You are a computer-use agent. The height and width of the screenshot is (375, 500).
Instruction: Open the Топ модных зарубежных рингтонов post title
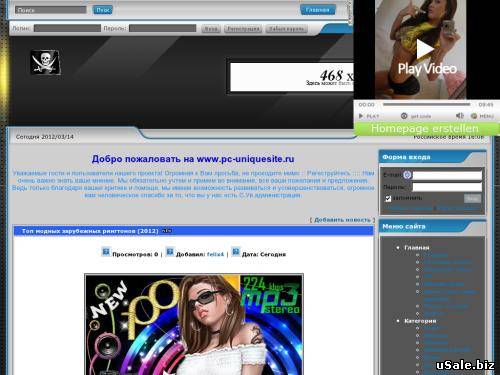tap(90, 231)
